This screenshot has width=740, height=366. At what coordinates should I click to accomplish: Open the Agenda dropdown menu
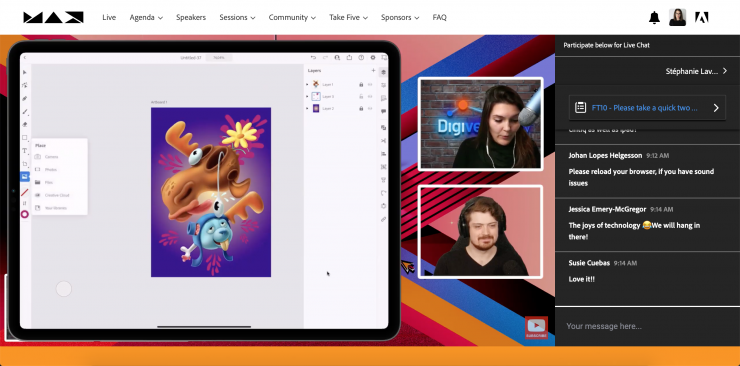146,17
